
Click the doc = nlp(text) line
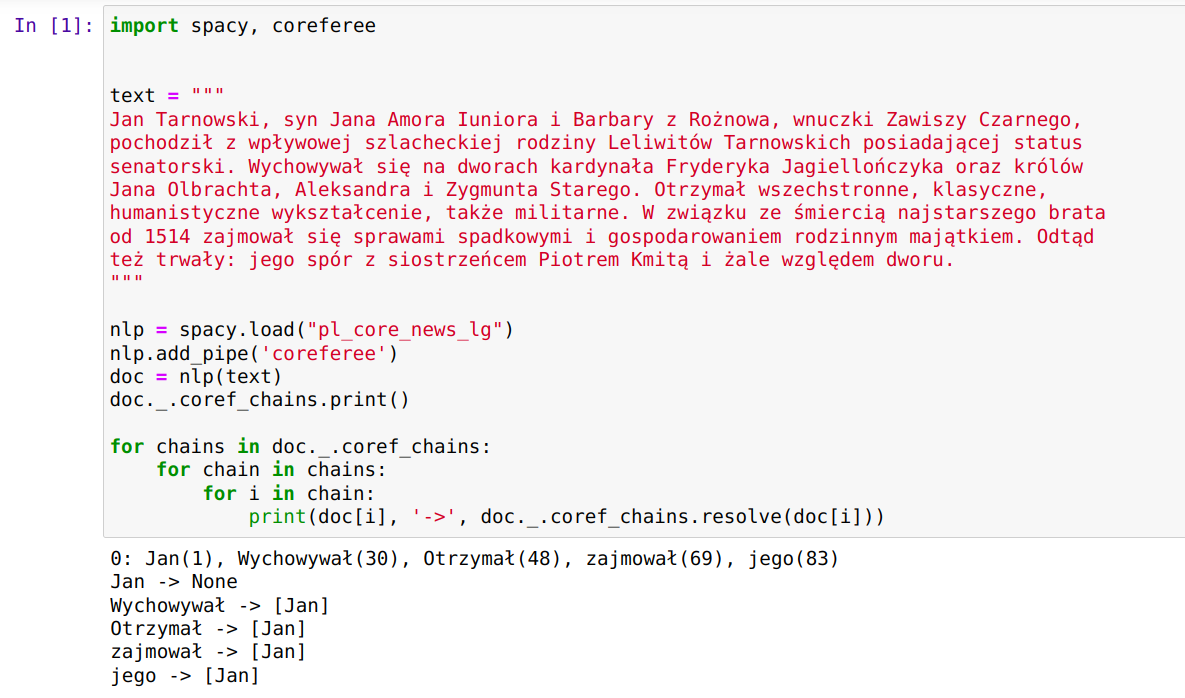click(196, 376)
